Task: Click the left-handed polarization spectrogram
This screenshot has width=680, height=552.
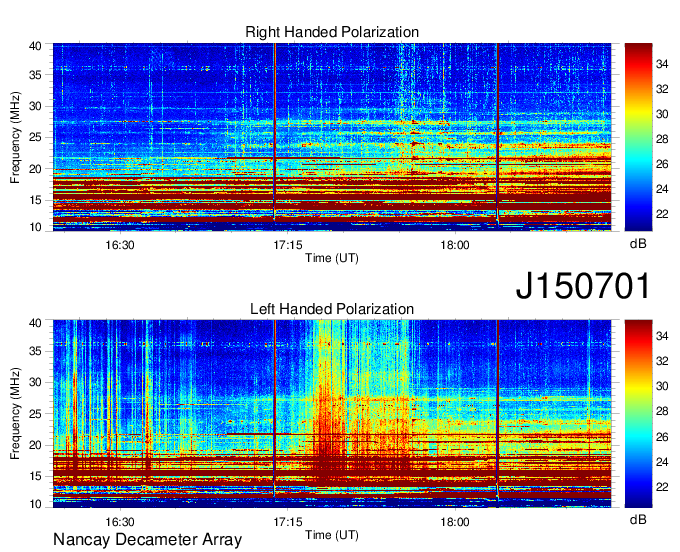Action: (x=332, y=414)
